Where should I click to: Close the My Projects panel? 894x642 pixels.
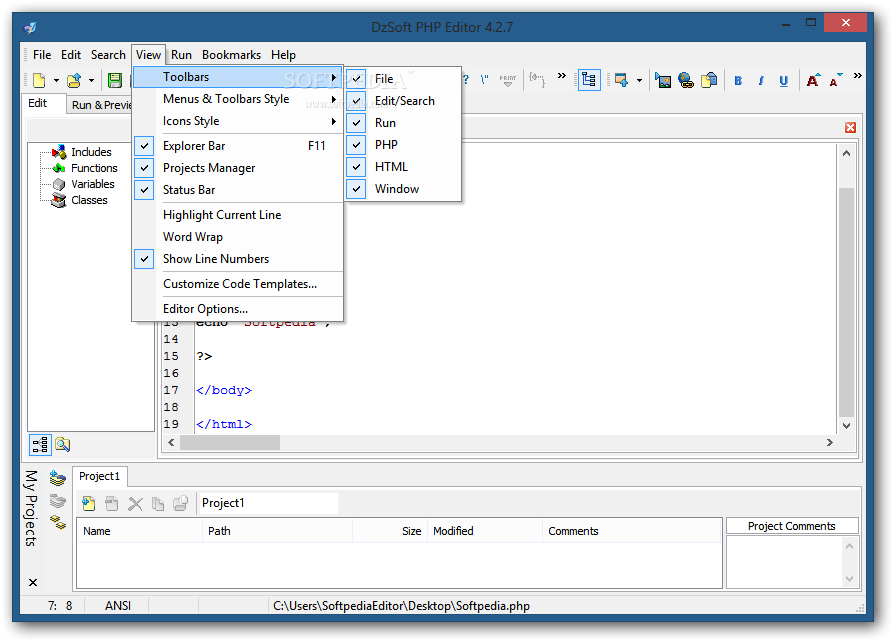point(33,582)
